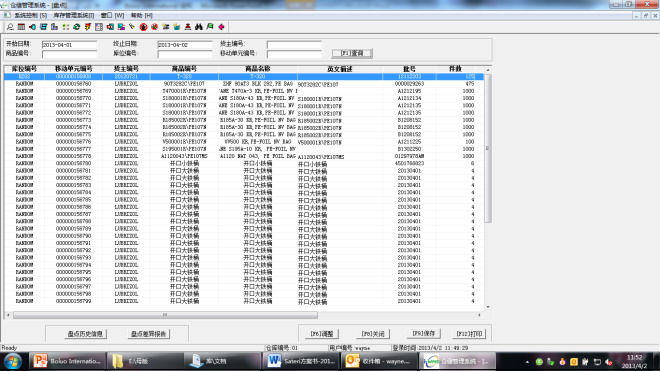This screenshot has width=660, height=371.
Task: Click the [F9]保存 button
Action: pos(423,333)
